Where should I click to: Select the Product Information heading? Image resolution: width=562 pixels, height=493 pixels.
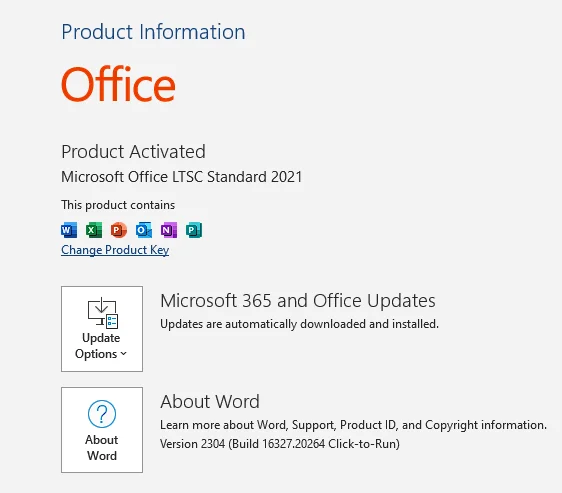point(153,32)
